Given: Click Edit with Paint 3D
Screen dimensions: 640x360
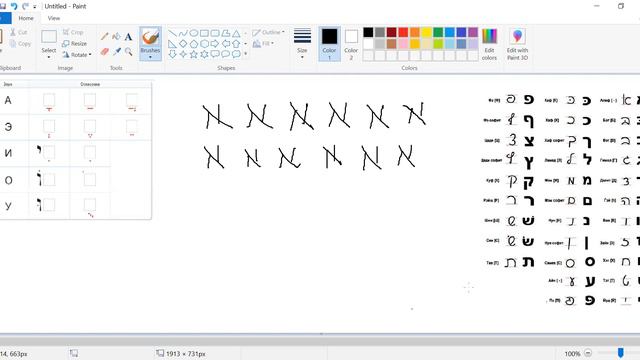Looking at the screenshot, I should [x=517, y=44].
